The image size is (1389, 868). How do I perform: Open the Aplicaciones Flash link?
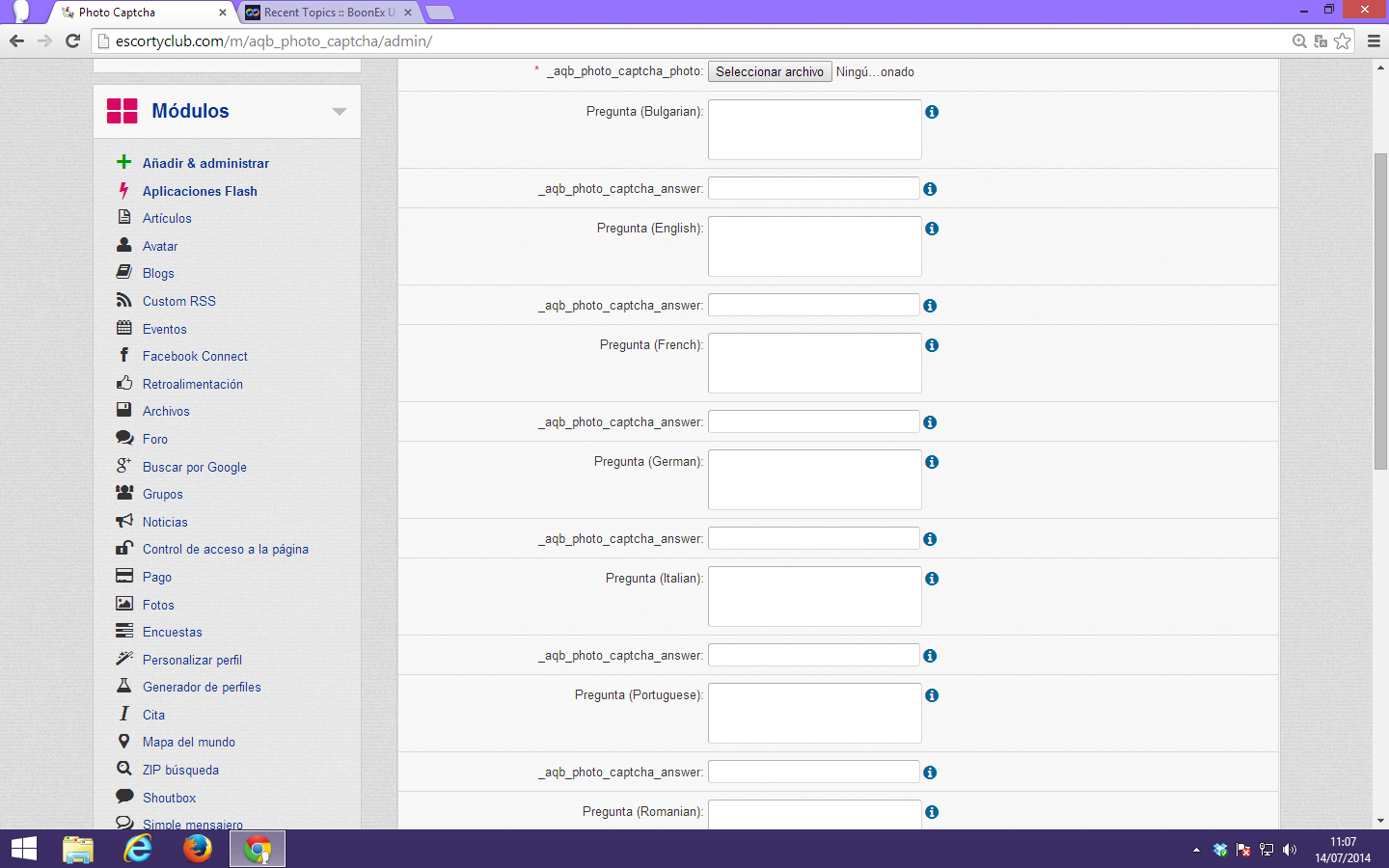click(200, 191)
